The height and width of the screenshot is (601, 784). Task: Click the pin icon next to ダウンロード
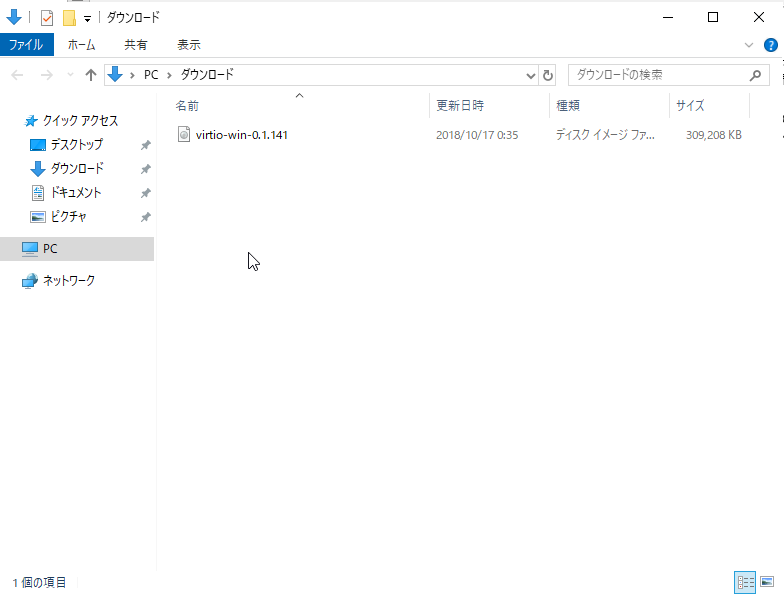coord(146,169)
